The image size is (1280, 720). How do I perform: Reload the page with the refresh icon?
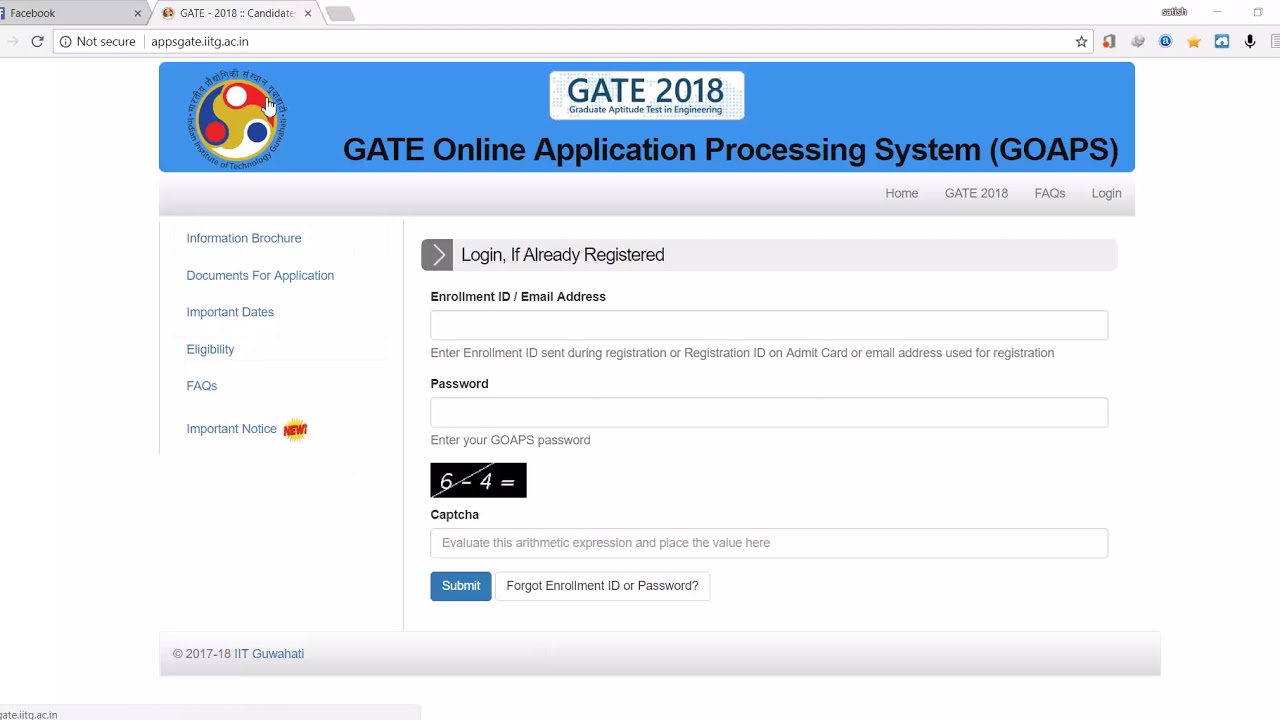click(37, 41)
